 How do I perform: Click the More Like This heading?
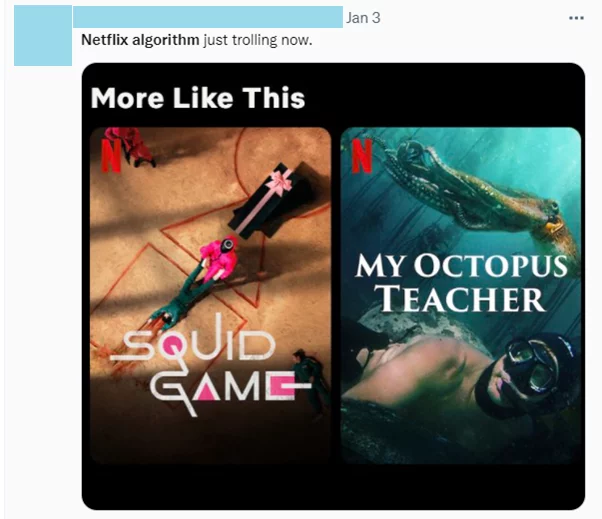[198, 98]
